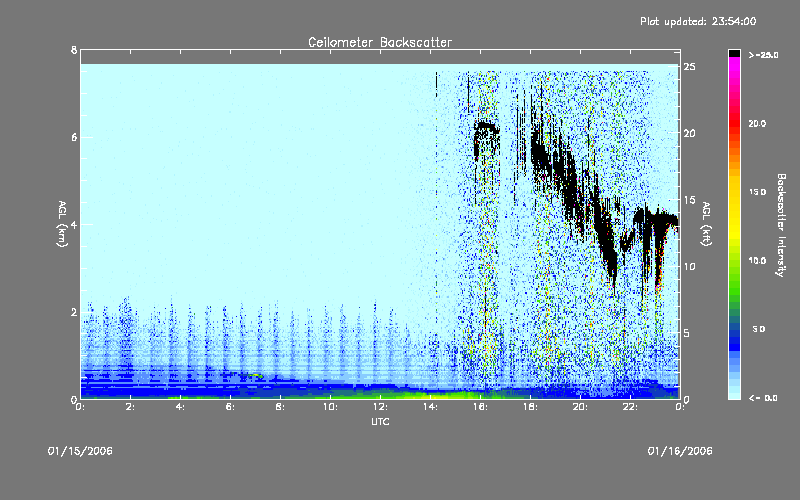Click the '25' tick on kft axis
Image resolution: width=800 pixels, height=500 pixels.
pos(690,67)
